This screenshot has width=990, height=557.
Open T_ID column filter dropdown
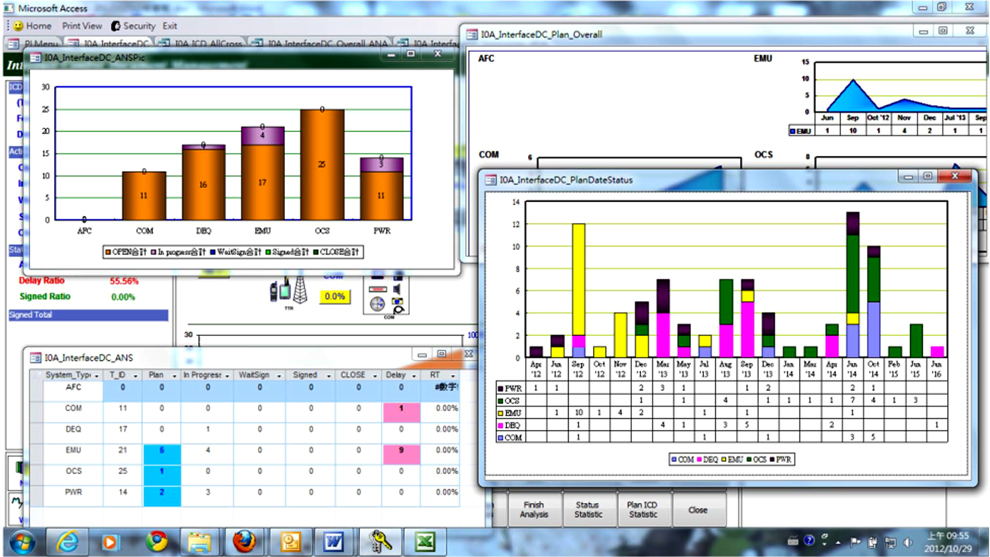coord(135,375)
